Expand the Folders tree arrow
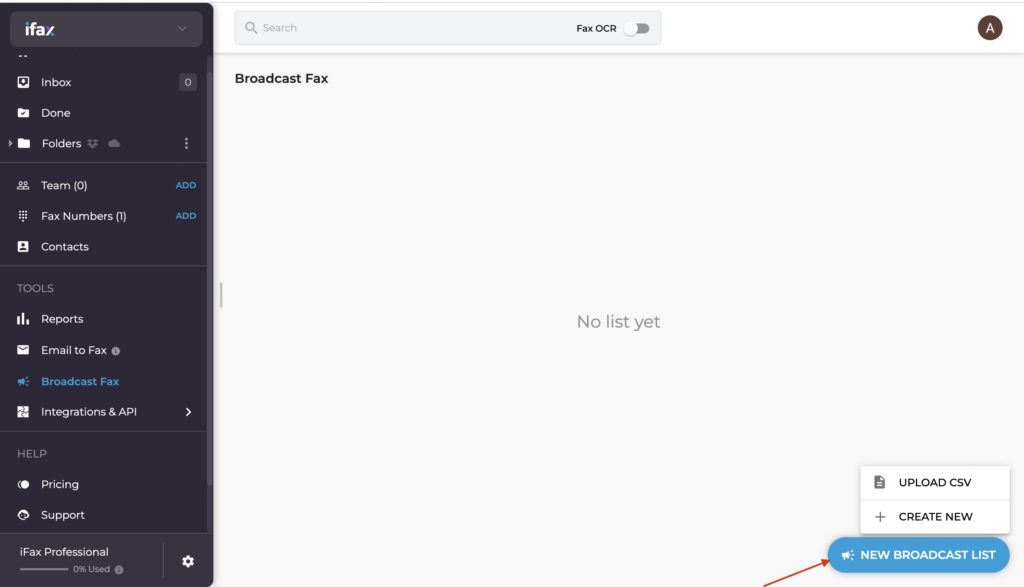Screen dimensions: 1024x587 pos(10,143)
